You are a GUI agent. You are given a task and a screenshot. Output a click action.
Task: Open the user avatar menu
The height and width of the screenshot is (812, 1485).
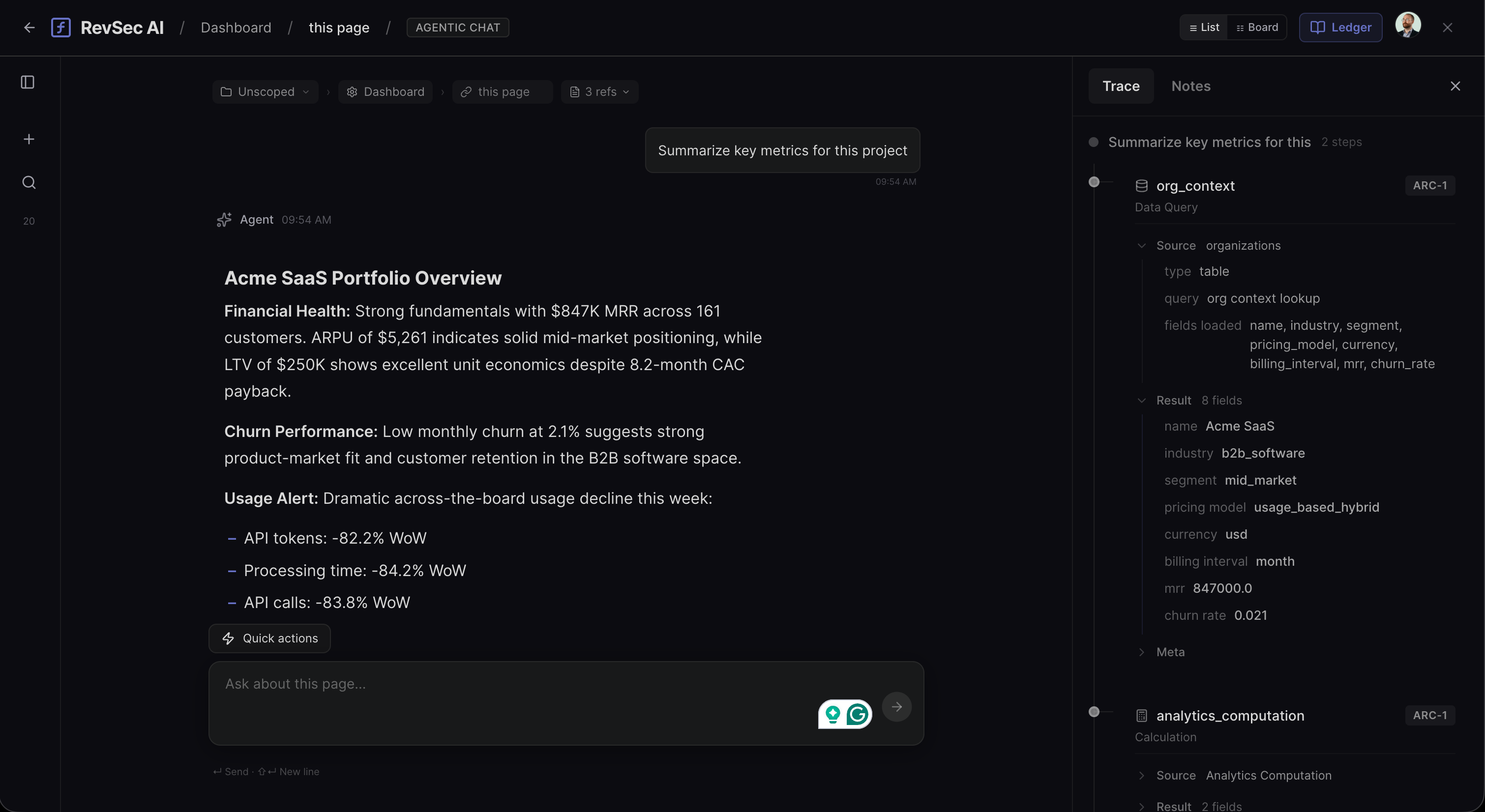pos(1408,26)
